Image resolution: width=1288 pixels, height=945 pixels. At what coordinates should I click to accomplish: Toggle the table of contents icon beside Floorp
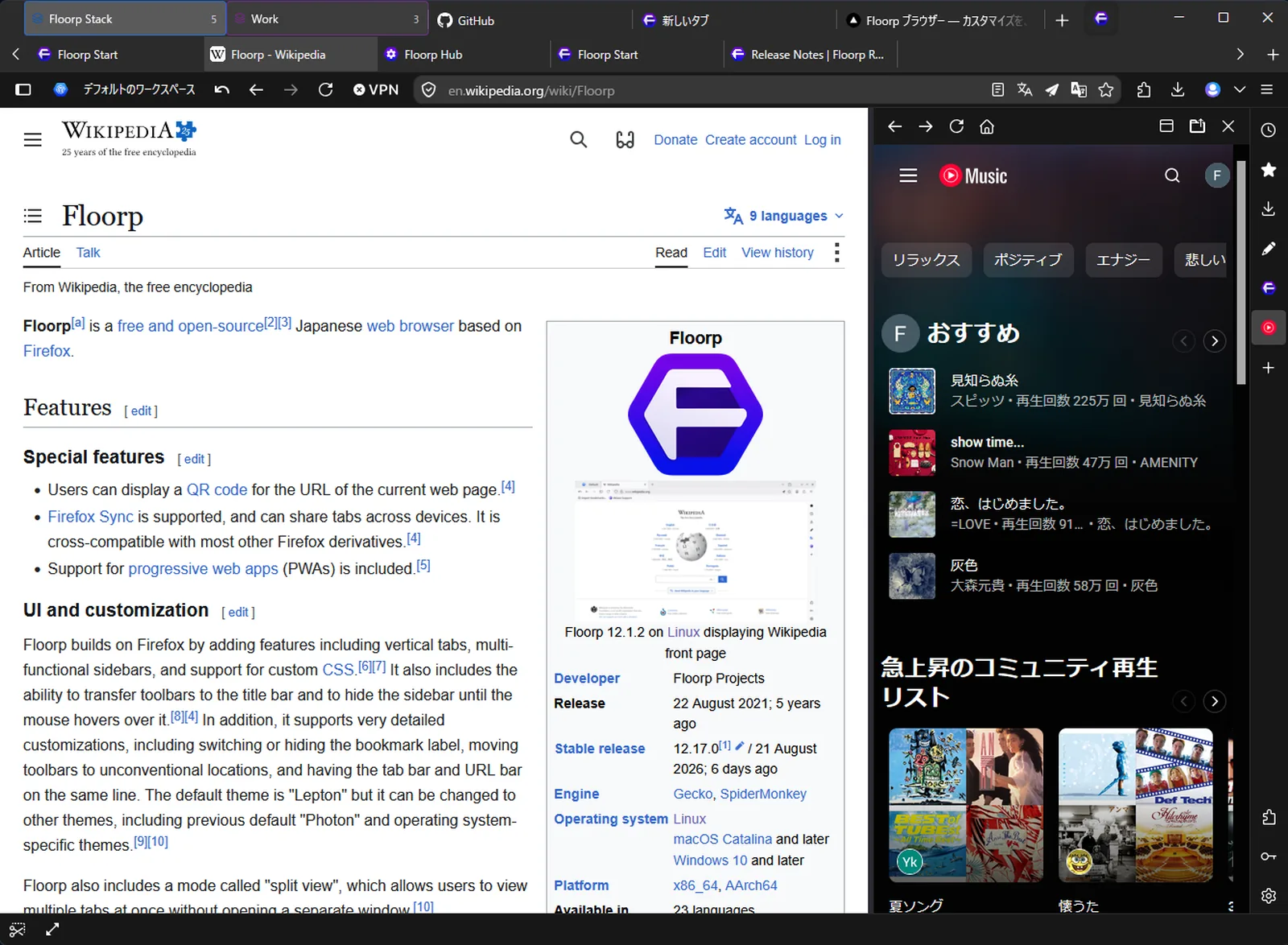(33, 216)
